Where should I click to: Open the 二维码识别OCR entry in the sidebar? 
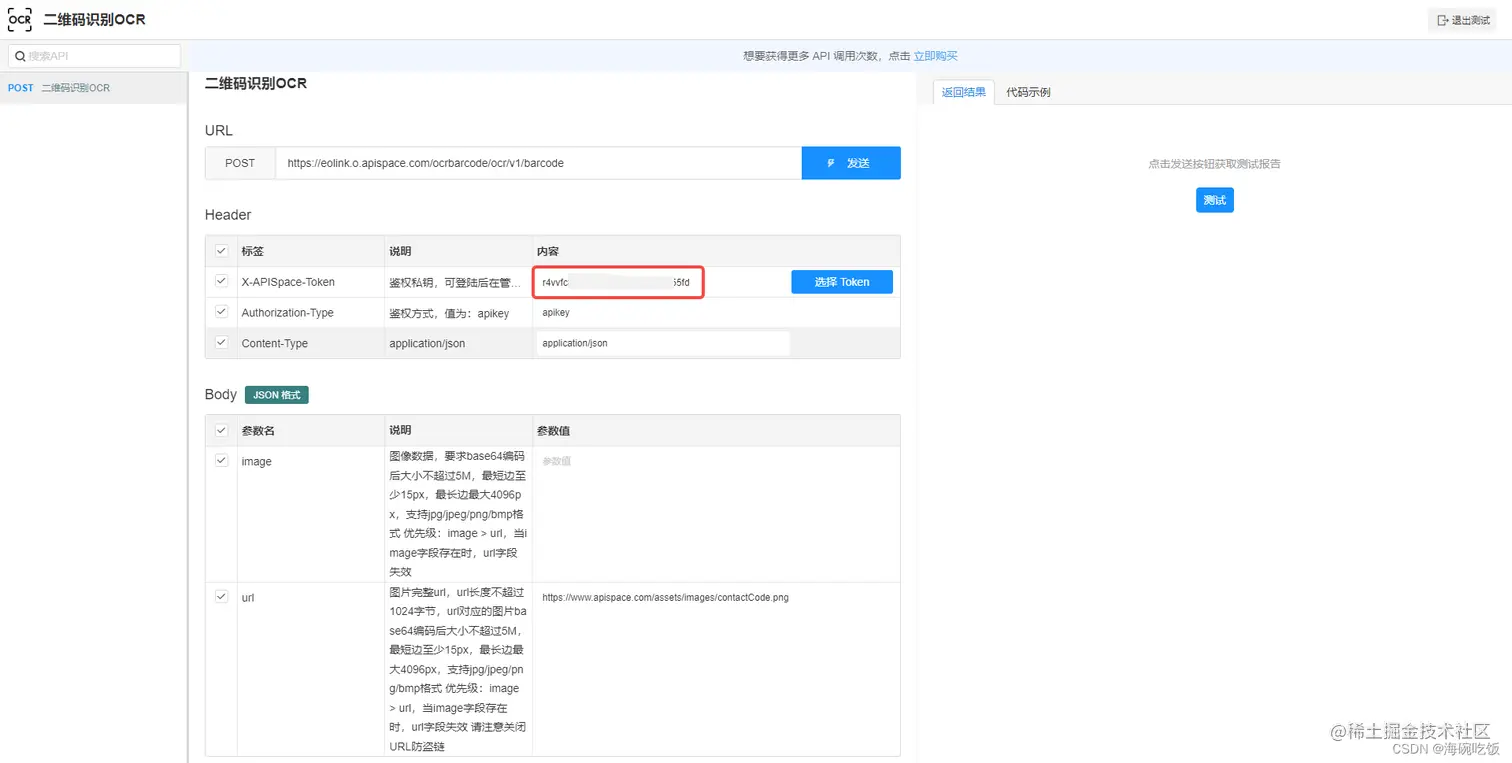[73, 88]
